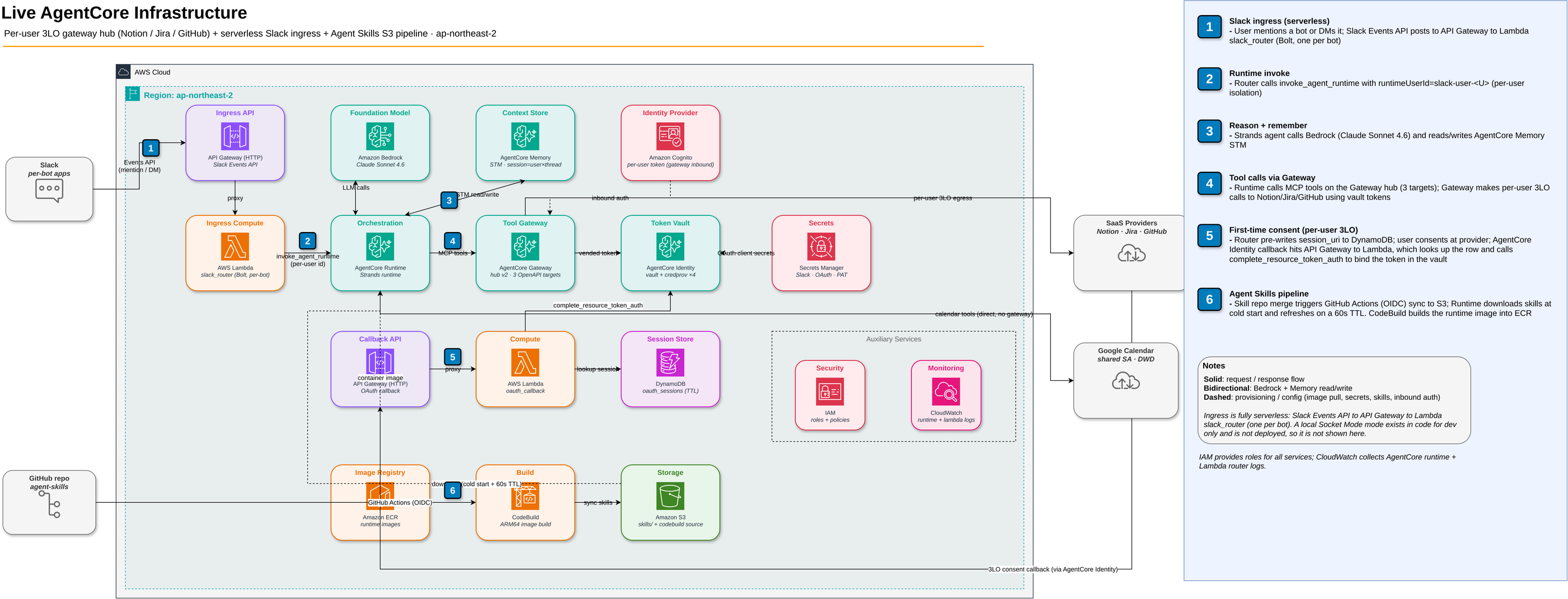
Task: Click the AWS Cloud logo icon
Action: (124, 72)
